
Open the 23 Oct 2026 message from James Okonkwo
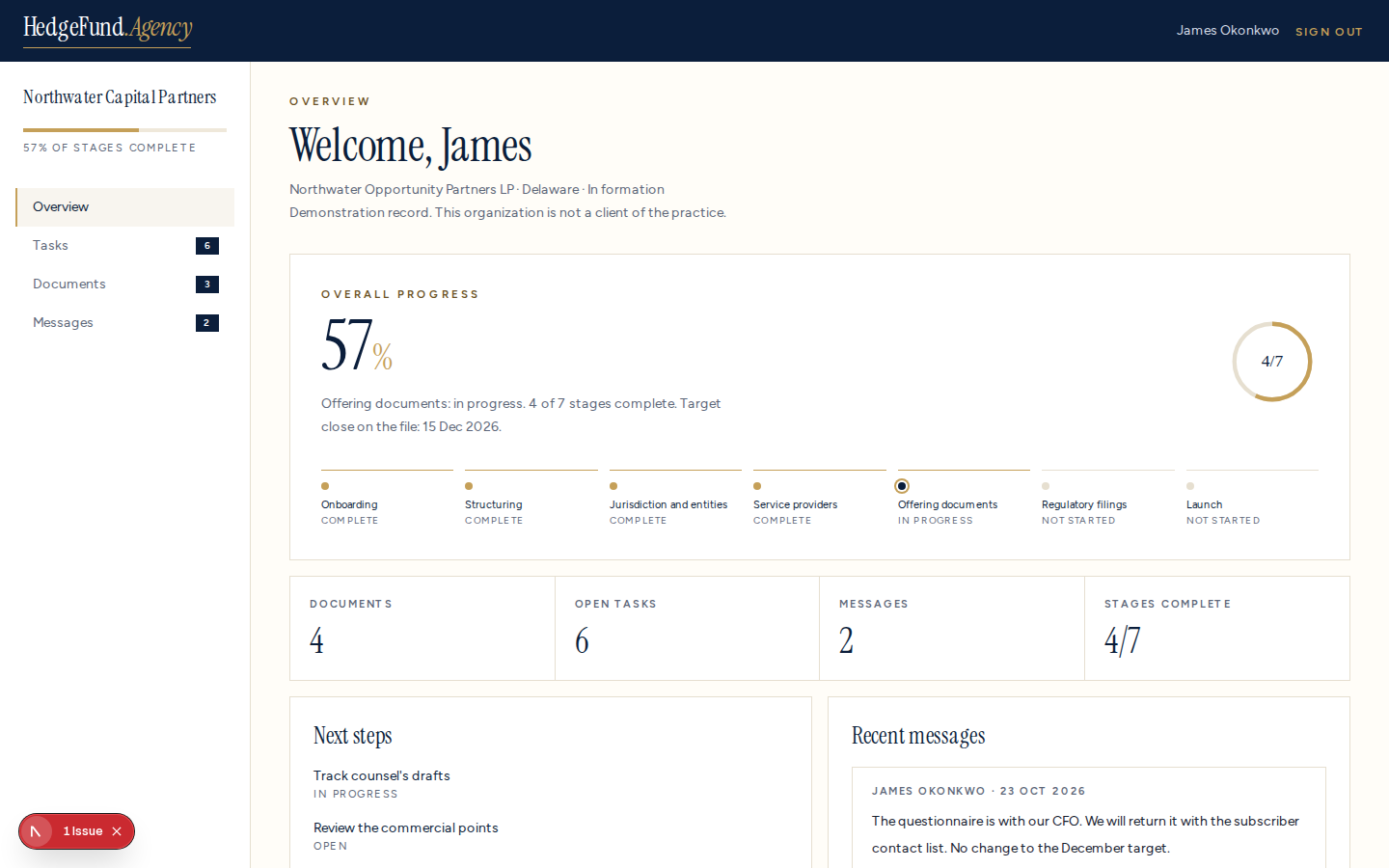click(x=1089, y=818)
